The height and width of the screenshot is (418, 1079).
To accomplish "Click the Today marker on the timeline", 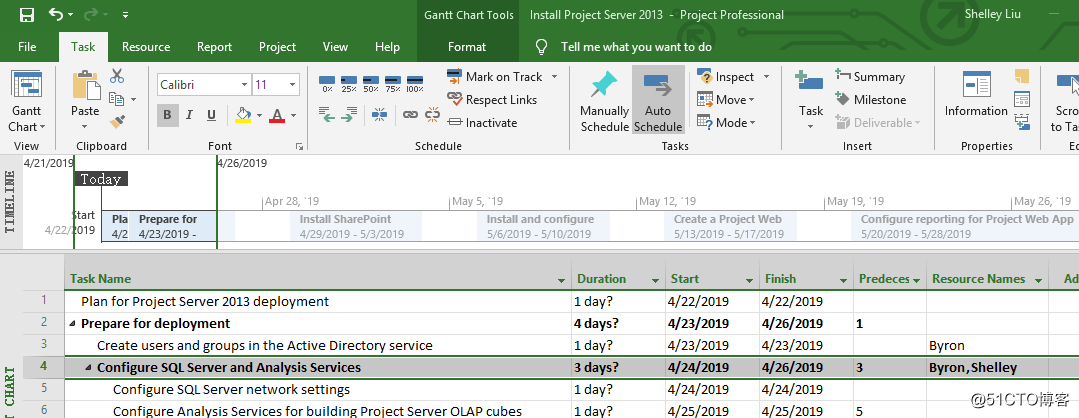I will click(101, 179).
